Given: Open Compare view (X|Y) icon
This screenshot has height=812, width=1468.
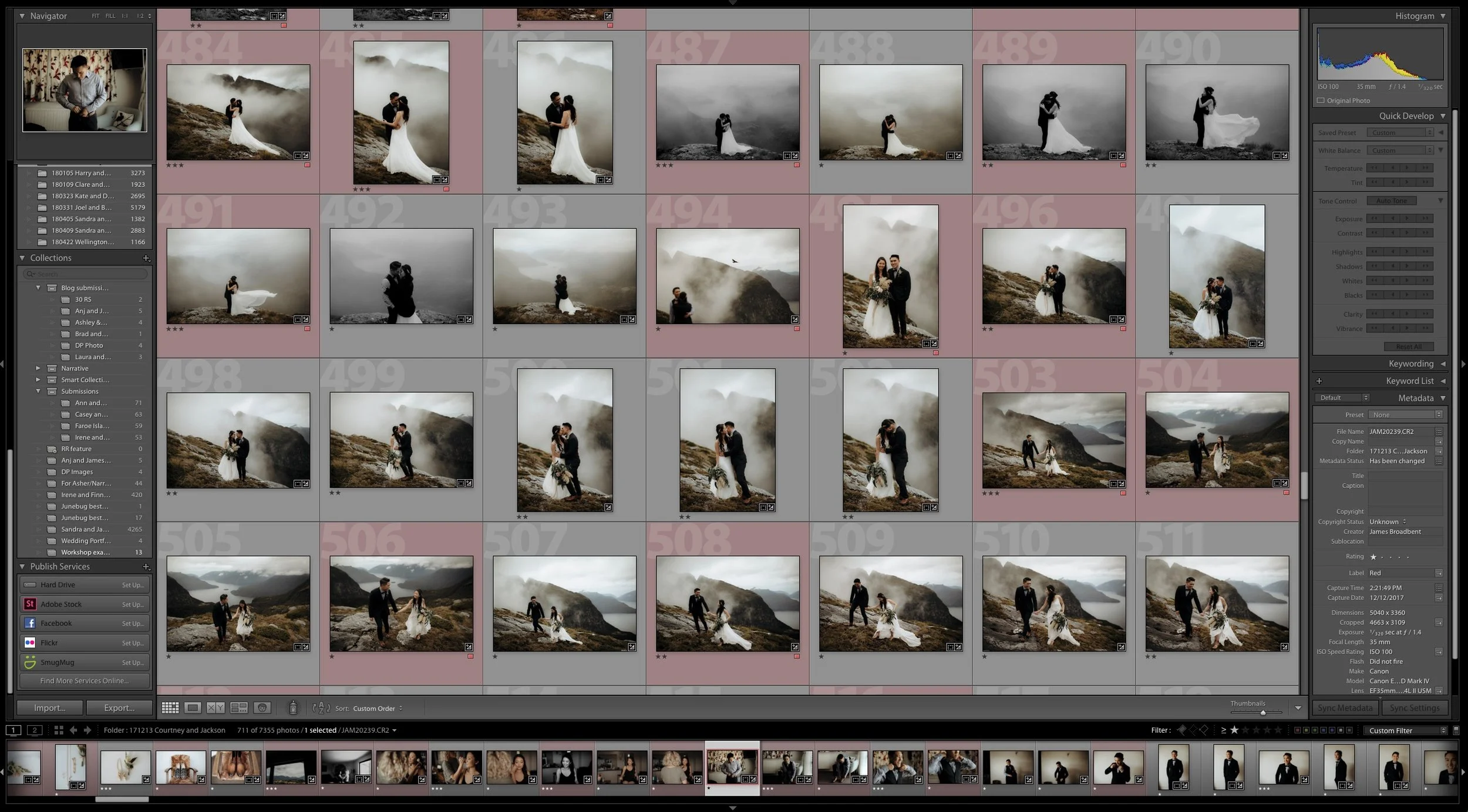Looking at the screenshot, I should [216, 708].
